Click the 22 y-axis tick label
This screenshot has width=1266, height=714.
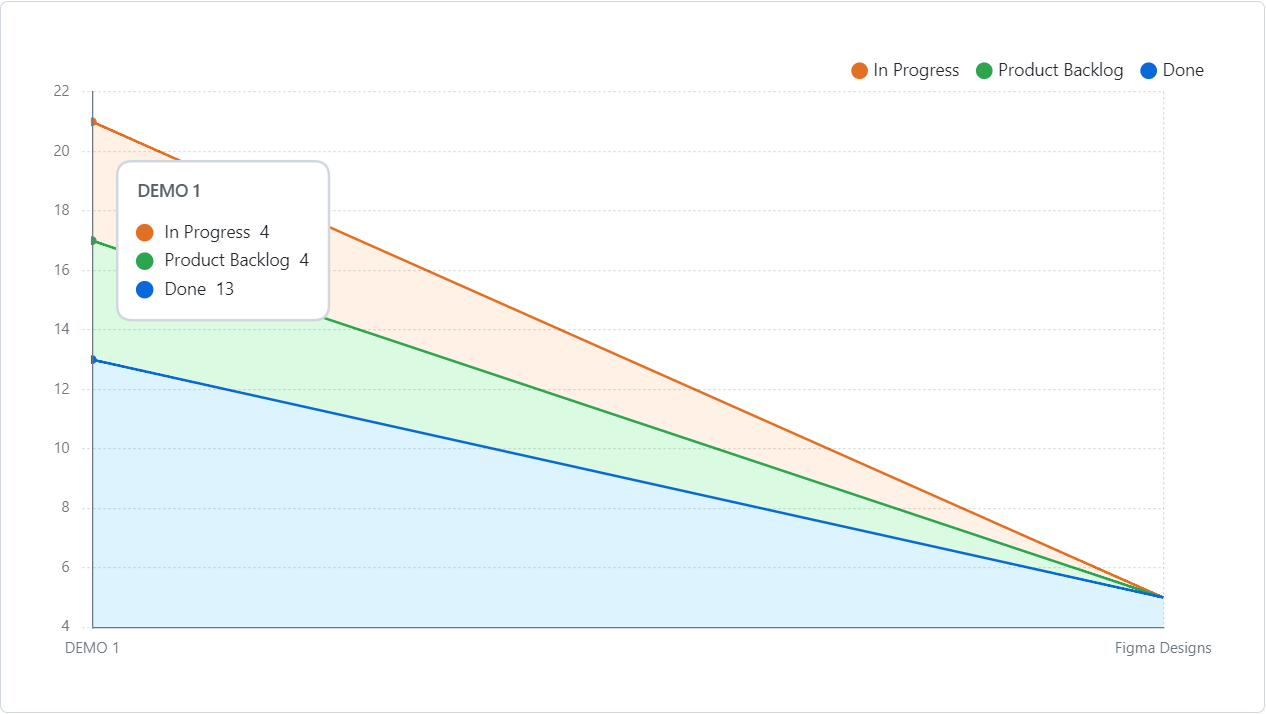pyautogui.click(x=62, y=91)
